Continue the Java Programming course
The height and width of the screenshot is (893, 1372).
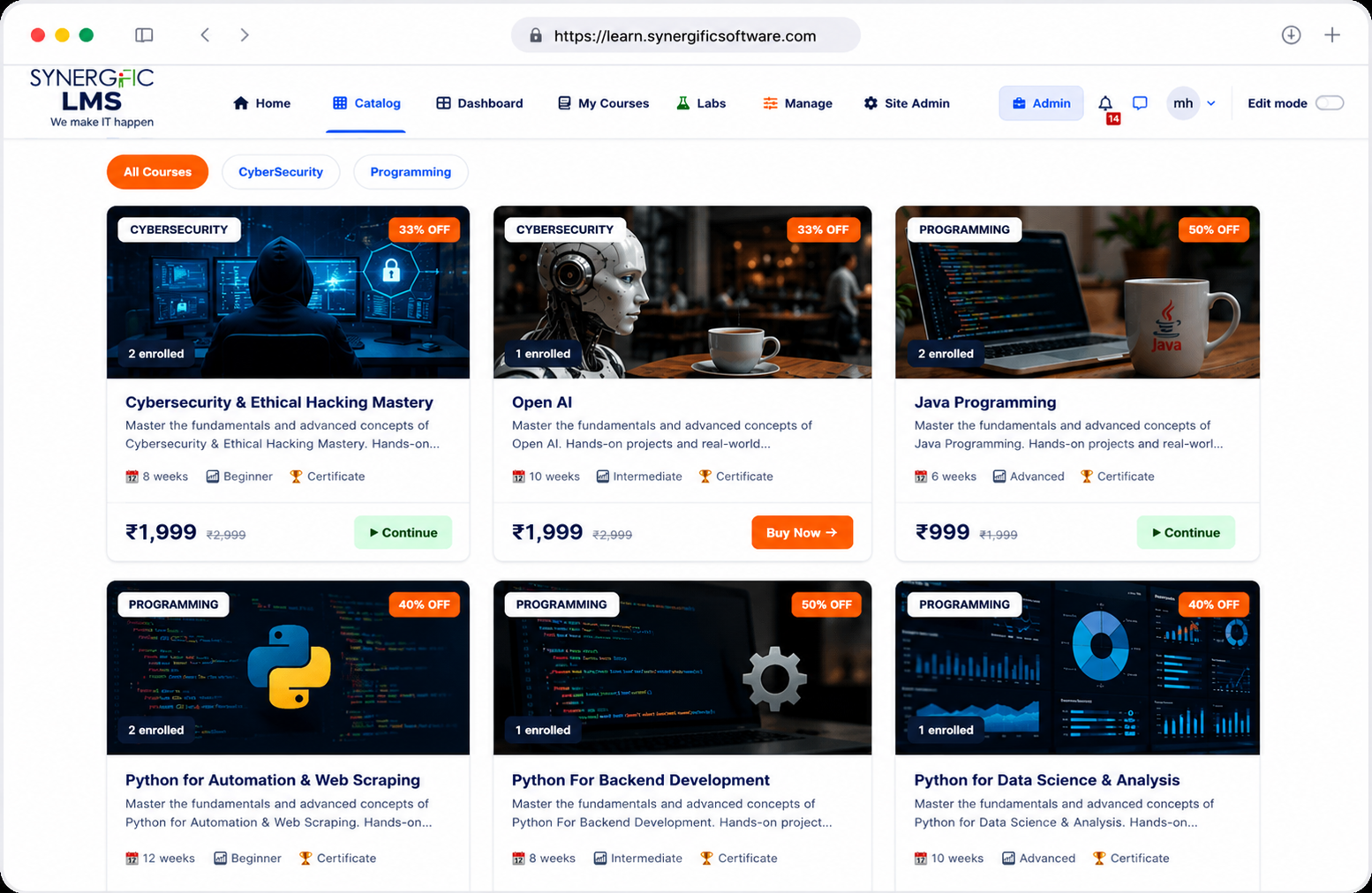pyautogui.click(x=1186, y=533)
